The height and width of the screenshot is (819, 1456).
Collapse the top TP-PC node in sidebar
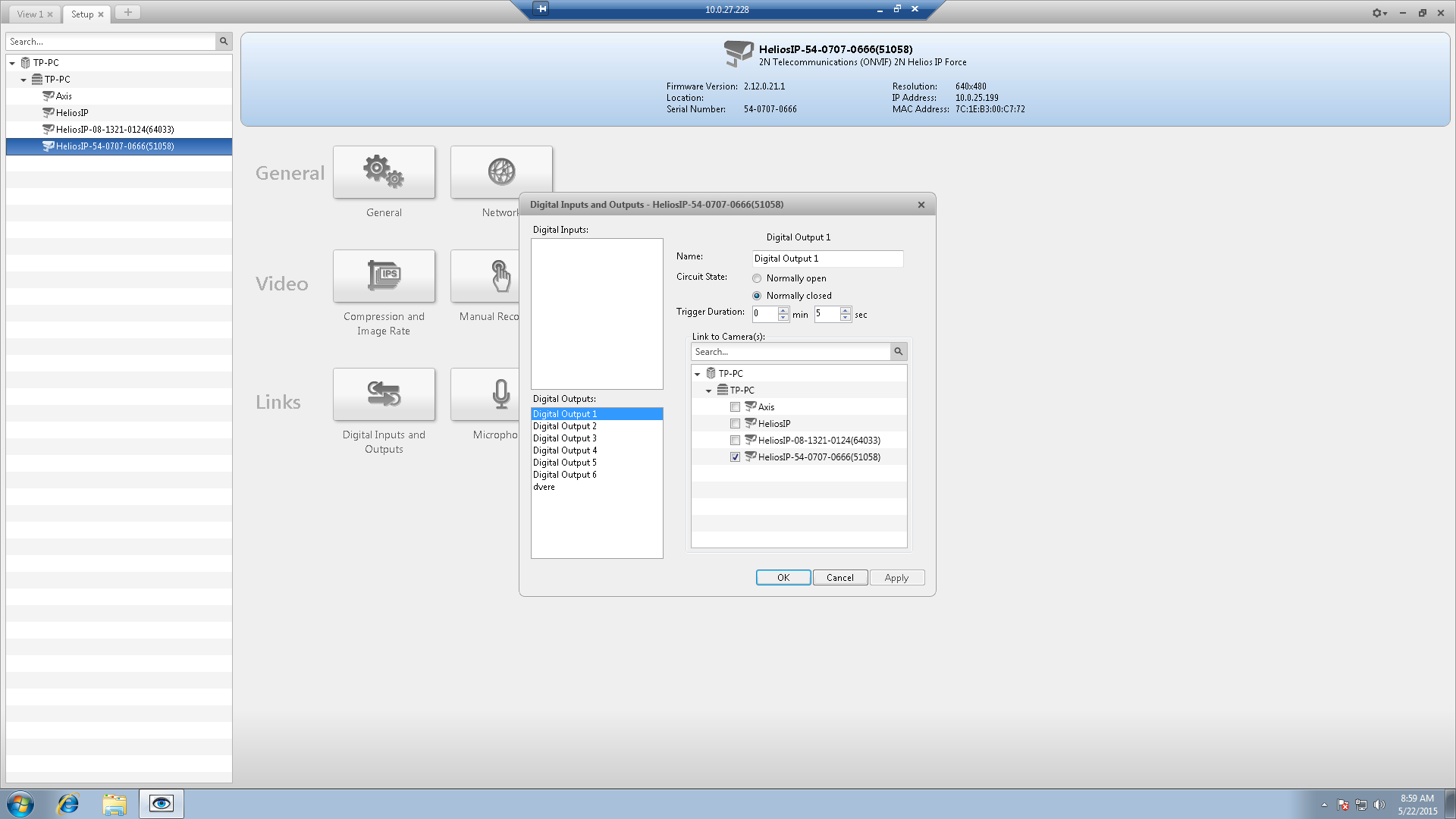tap(12, 63)
